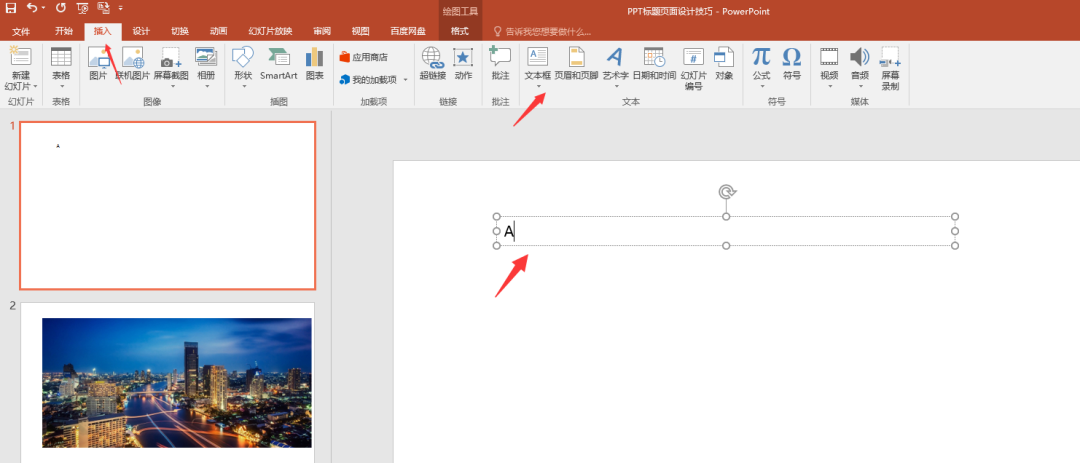Click the 超链接 hyperlink icon
Viewport: 1080px width, 463px height.
(432, 63)
